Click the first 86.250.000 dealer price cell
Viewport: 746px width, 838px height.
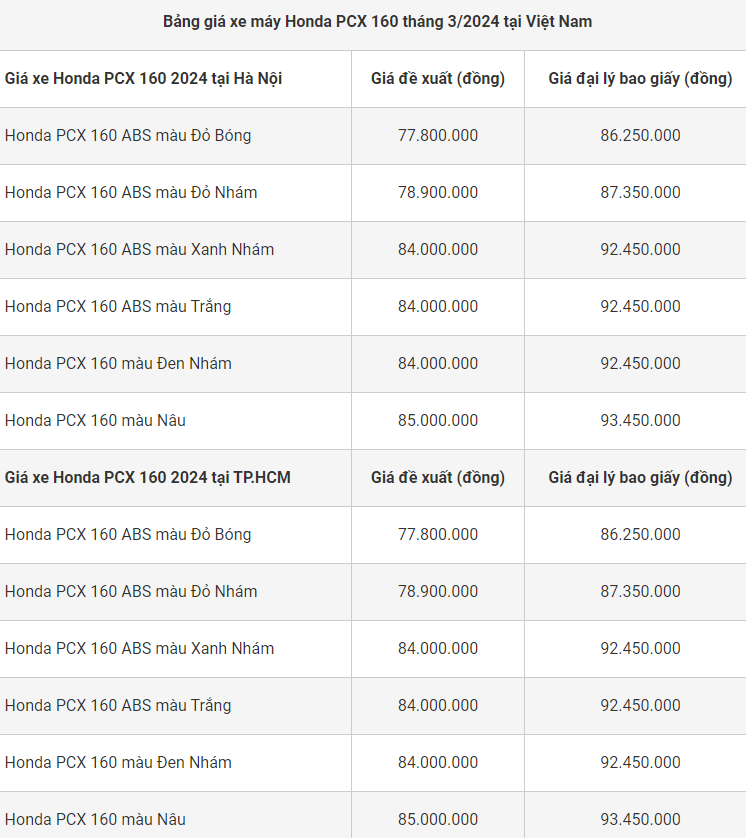(x=640, y=135)
